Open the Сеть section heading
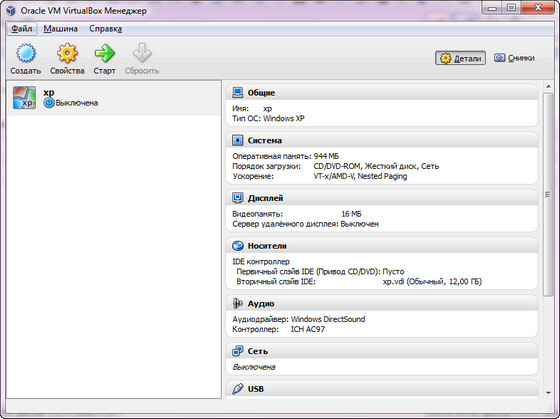Image resolution: width=560 pixels, height=419 pixels. [258, 351]
